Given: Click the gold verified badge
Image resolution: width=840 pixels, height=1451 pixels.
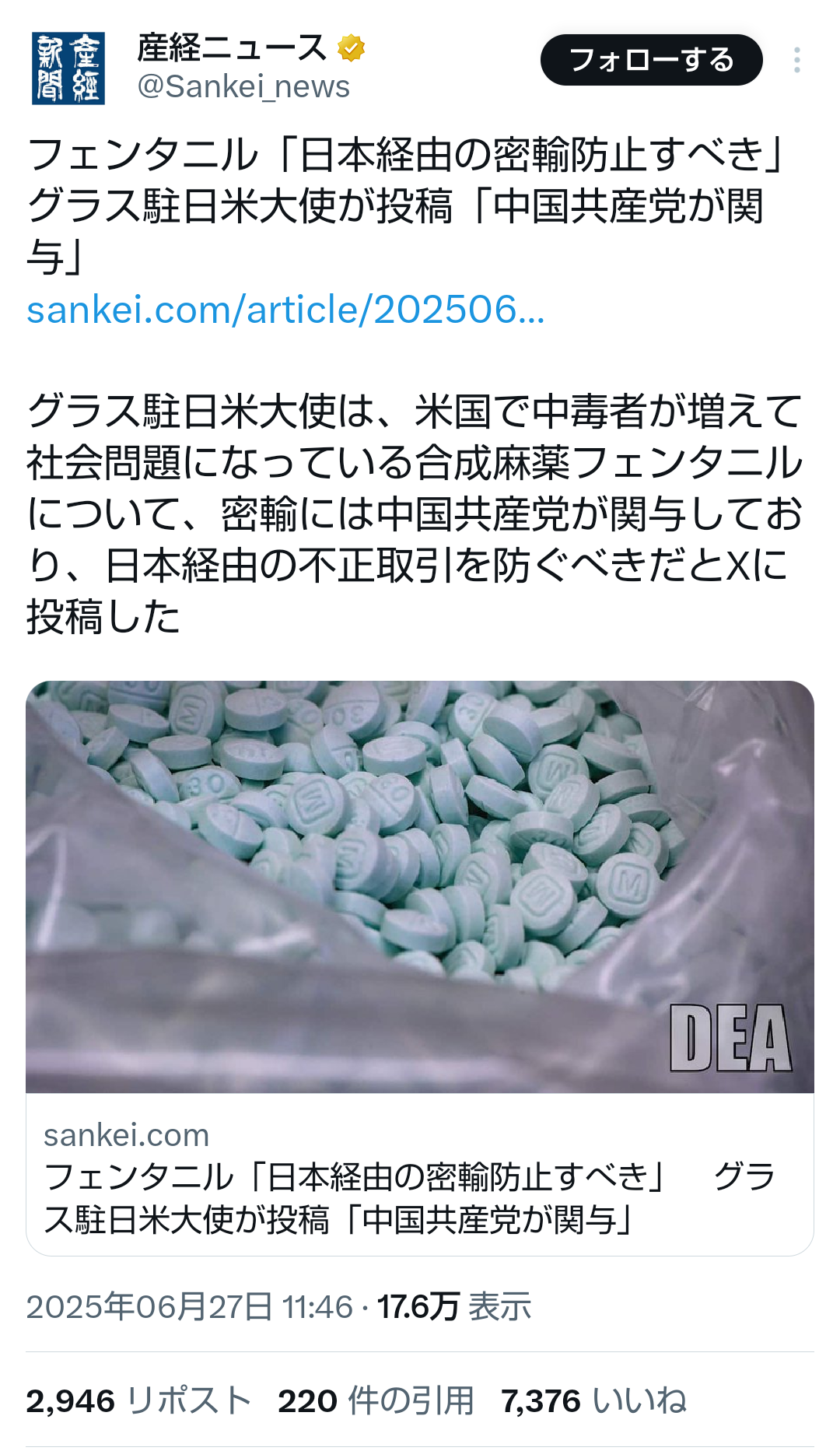Looking at the screenshot, I should pyautogui.click(x=352, y=48).
